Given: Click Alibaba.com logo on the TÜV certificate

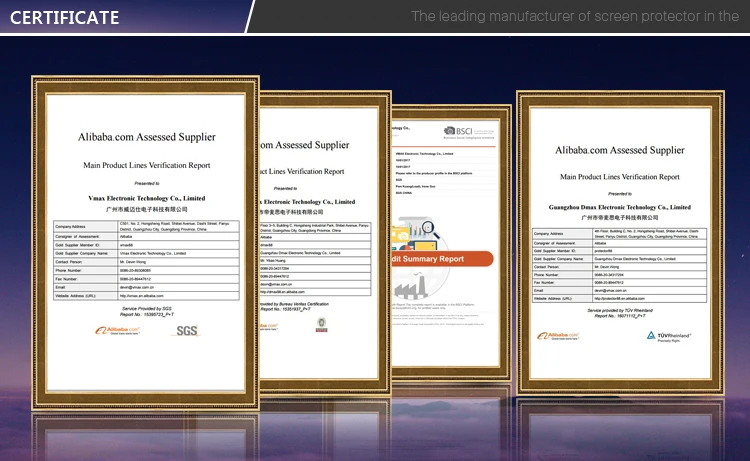Looking at the screenshot, I should point(558,336).
